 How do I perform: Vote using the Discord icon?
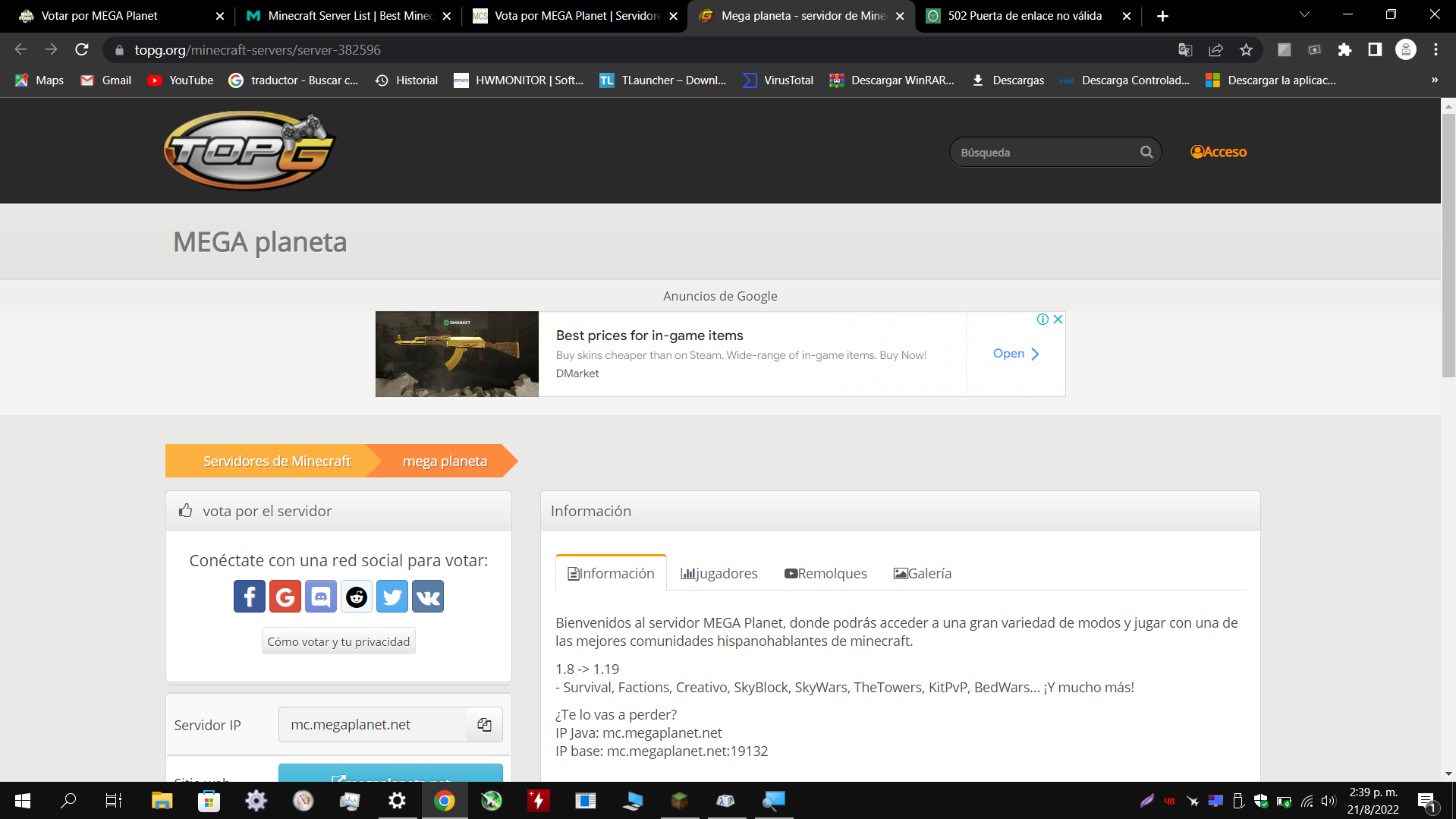[320, 596]
